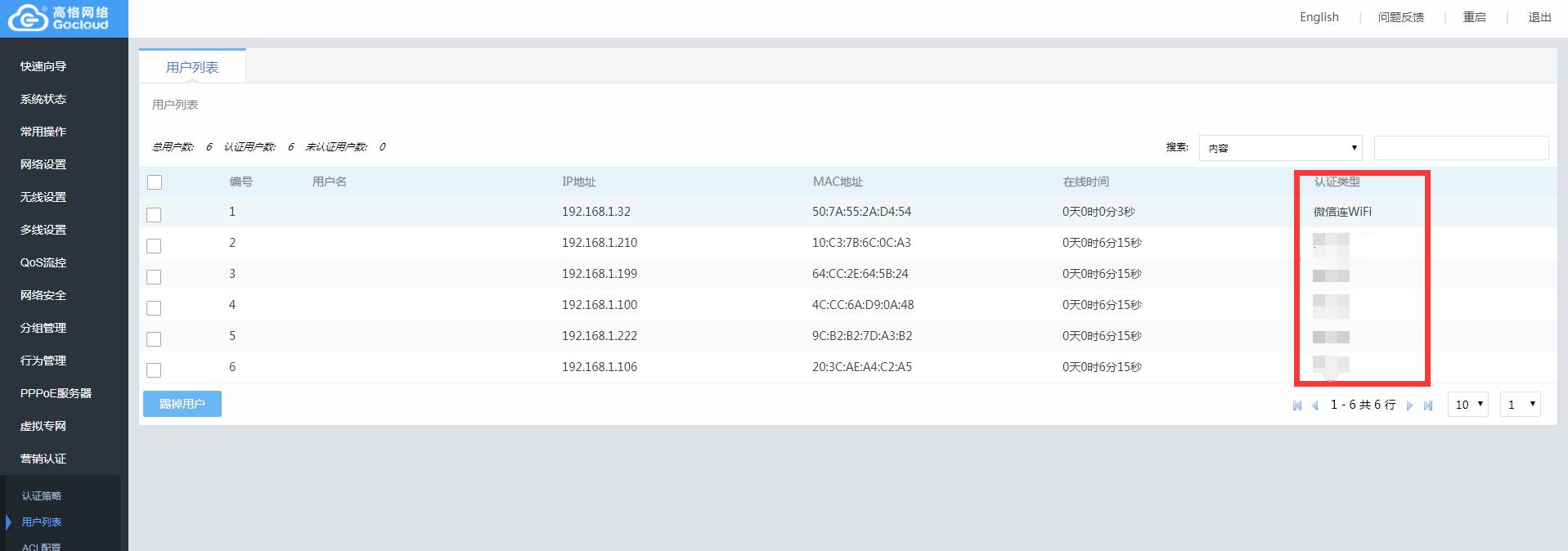Select MAC address 64:CC:2E:64:5B:24
The height and width of the screenshot is (551, 1568).
(x=860, y=274)
